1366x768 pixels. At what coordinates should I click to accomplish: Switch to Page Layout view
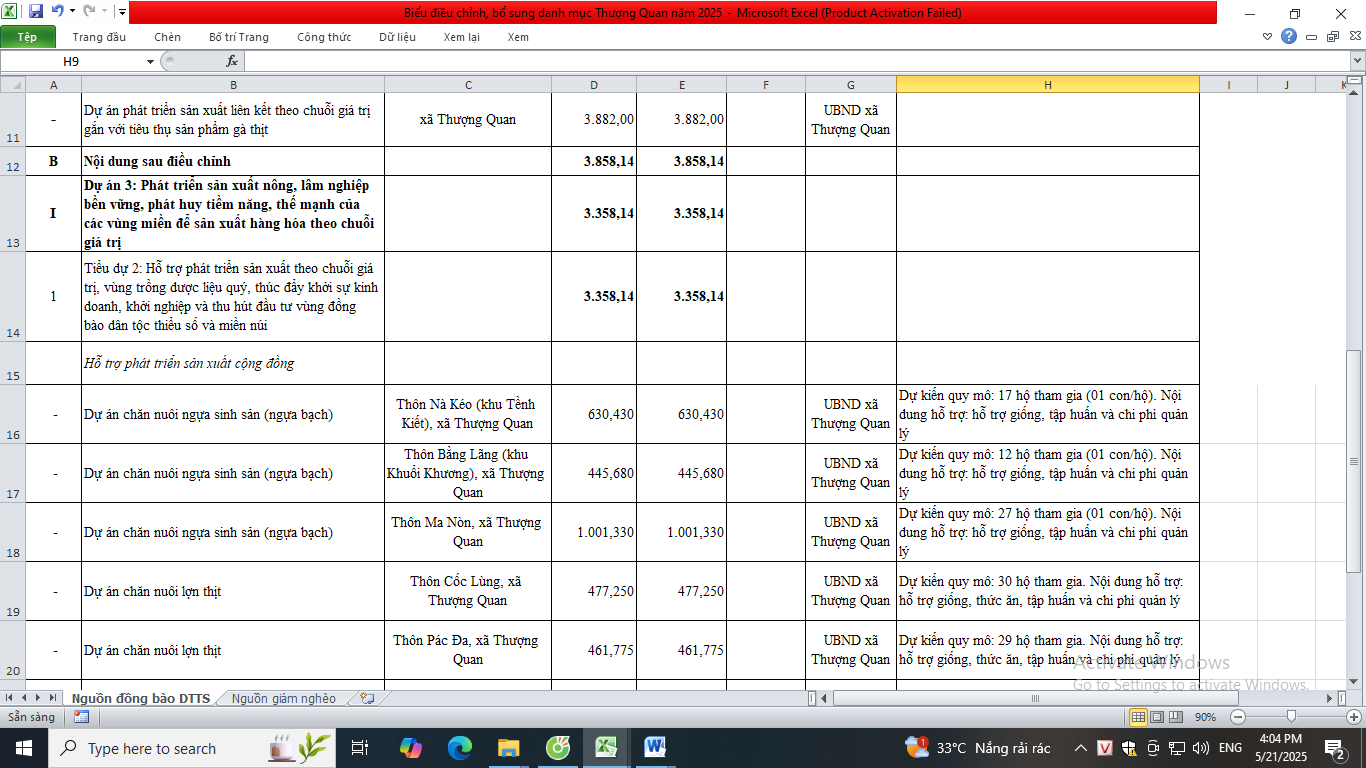coord(1157,717)
